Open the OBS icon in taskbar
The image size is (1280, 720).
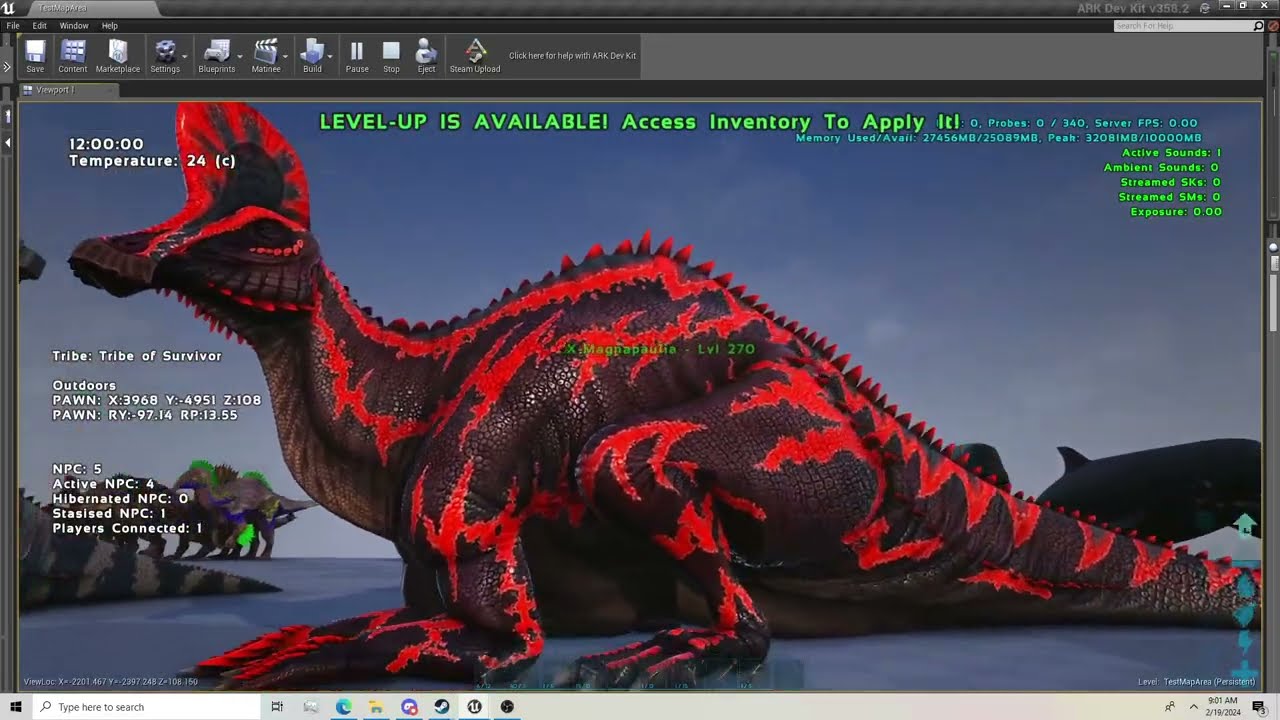507,707
